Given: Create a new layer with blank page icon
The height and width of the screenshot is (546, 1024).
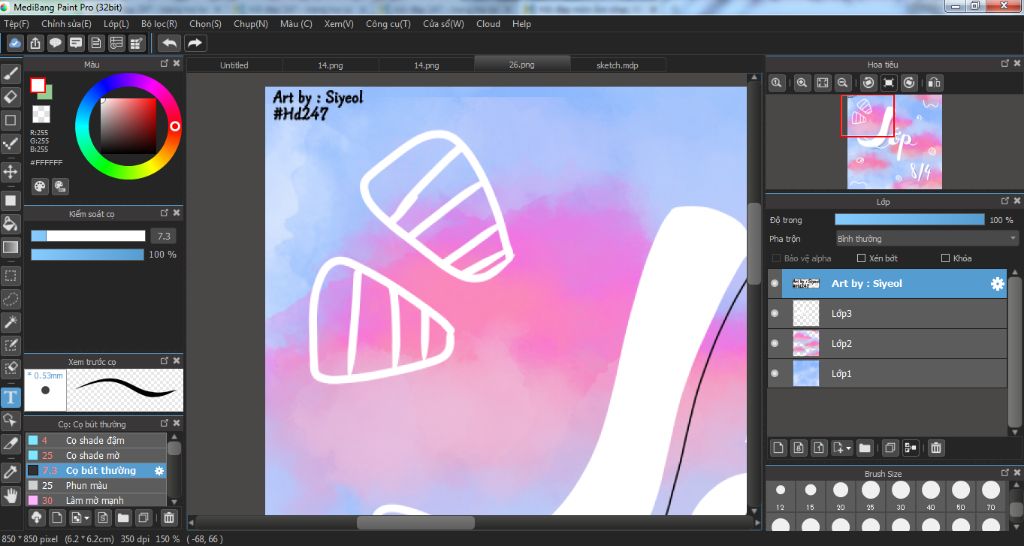Looking at the screenshot, I should tap(778, 448).
